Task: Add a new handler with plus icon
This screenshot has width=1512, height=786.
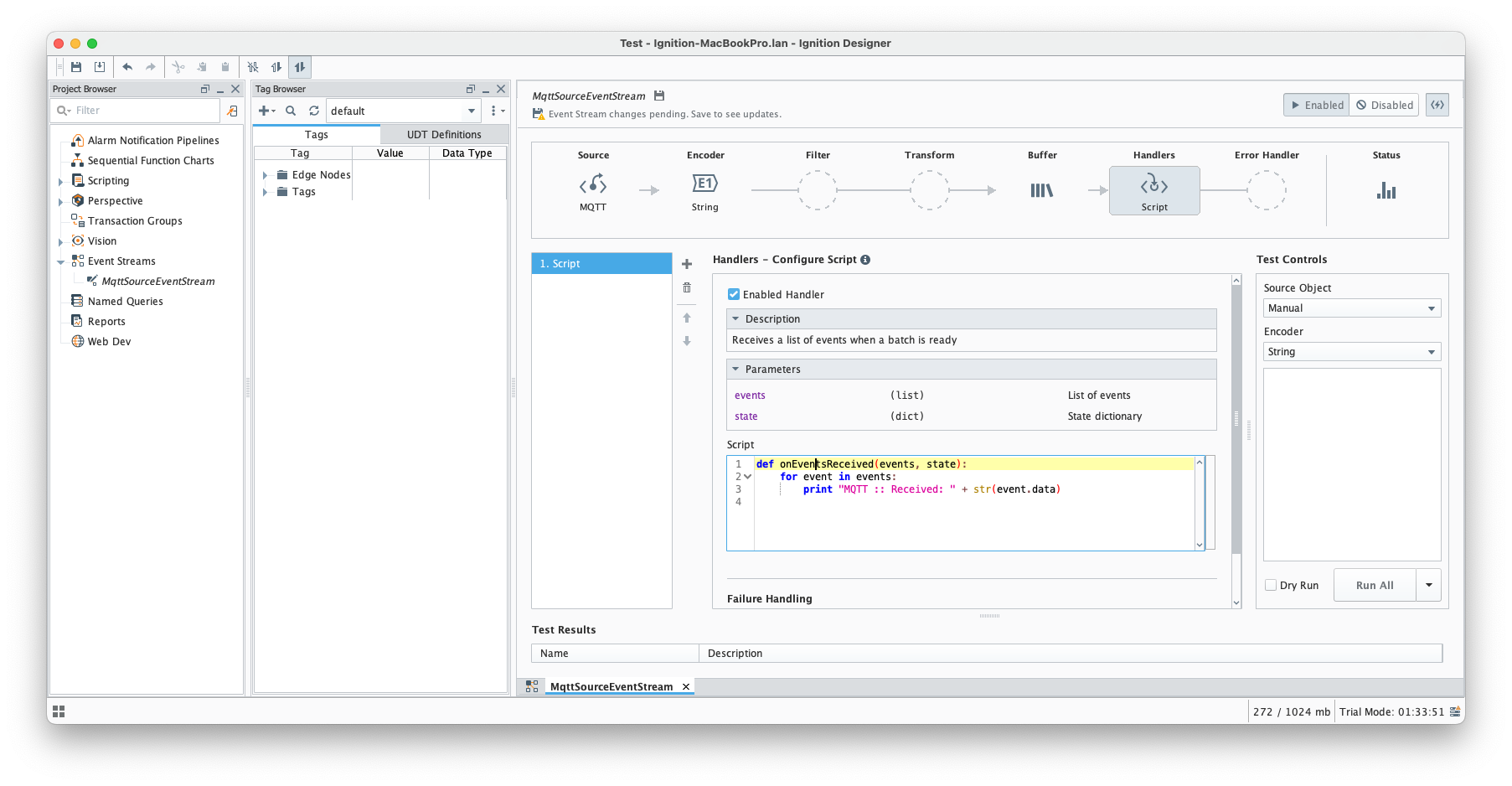Action: [x=687, y=264]
